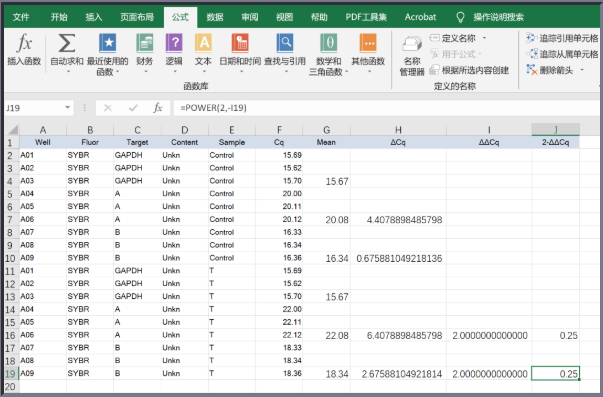Image resolution: width=603 pixels, height=397 pixels.
Task: Switch to the Review (审阅) tab
Action: 250,17
